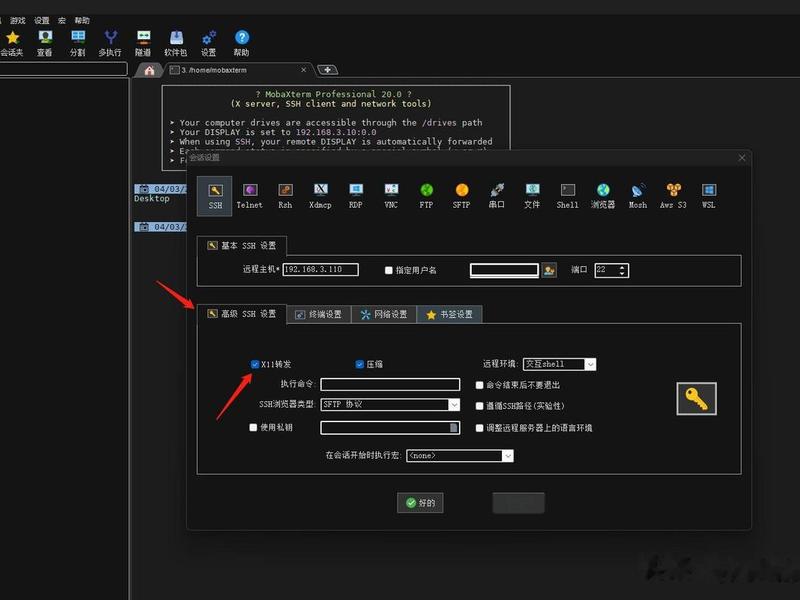Select the WSL session type

pyautogui.click(x=709, y=196)
